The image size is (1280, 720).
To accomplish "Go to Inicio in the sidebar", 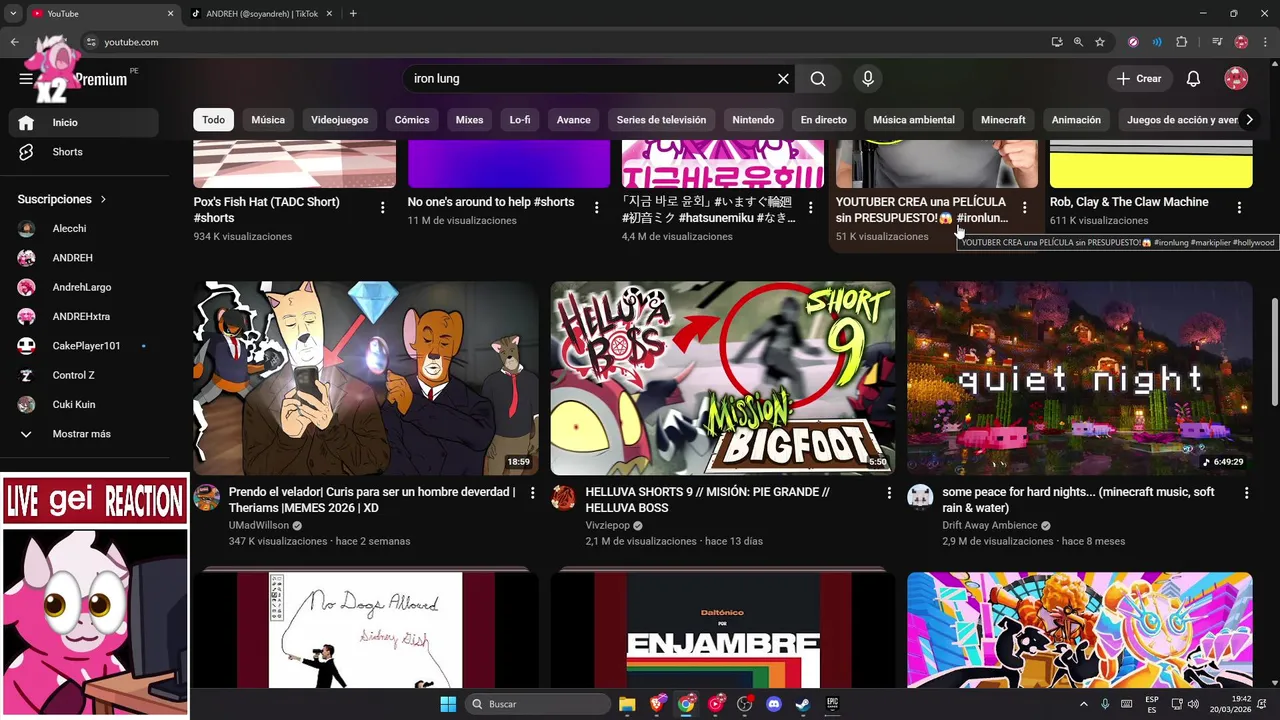I will pyautogui.click(x=84, y=122).
